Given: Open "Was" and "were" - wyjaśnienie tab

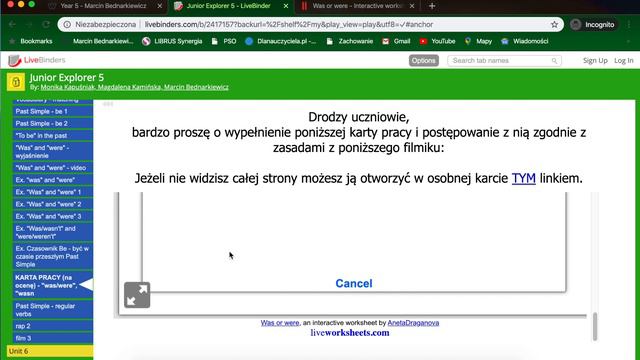Looking at the screenshot, I should pos(53,151).
